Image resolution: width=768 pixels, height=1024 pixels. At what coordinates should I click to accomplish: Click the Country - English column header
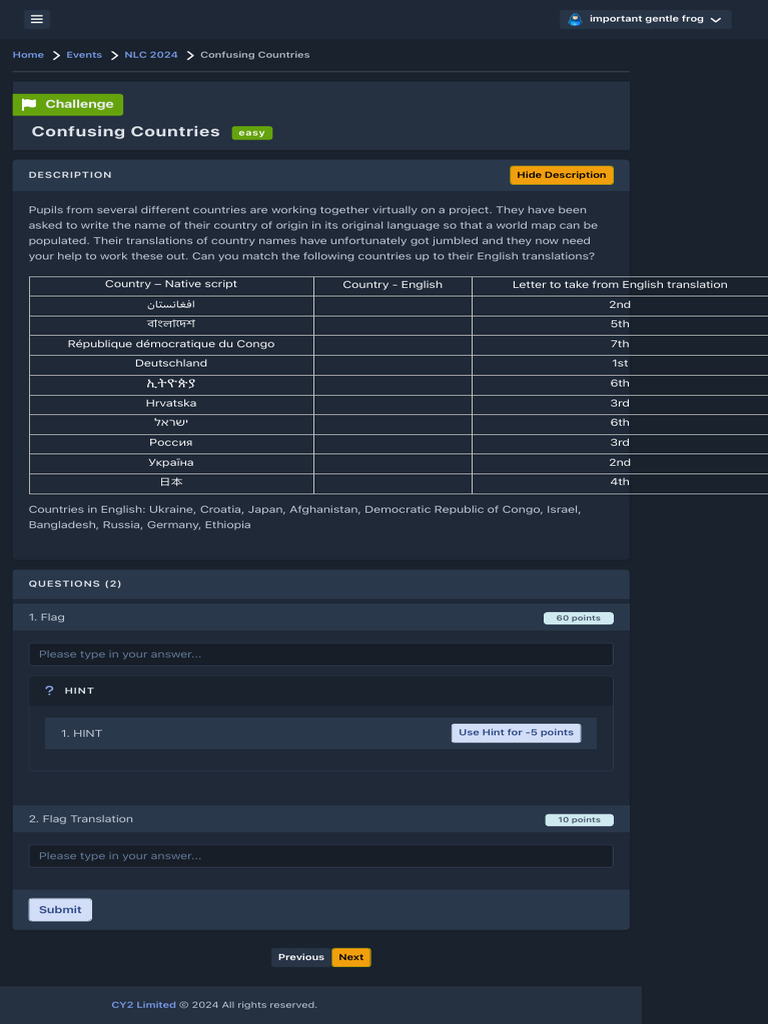pyautogui.click(x=392, y=285)
